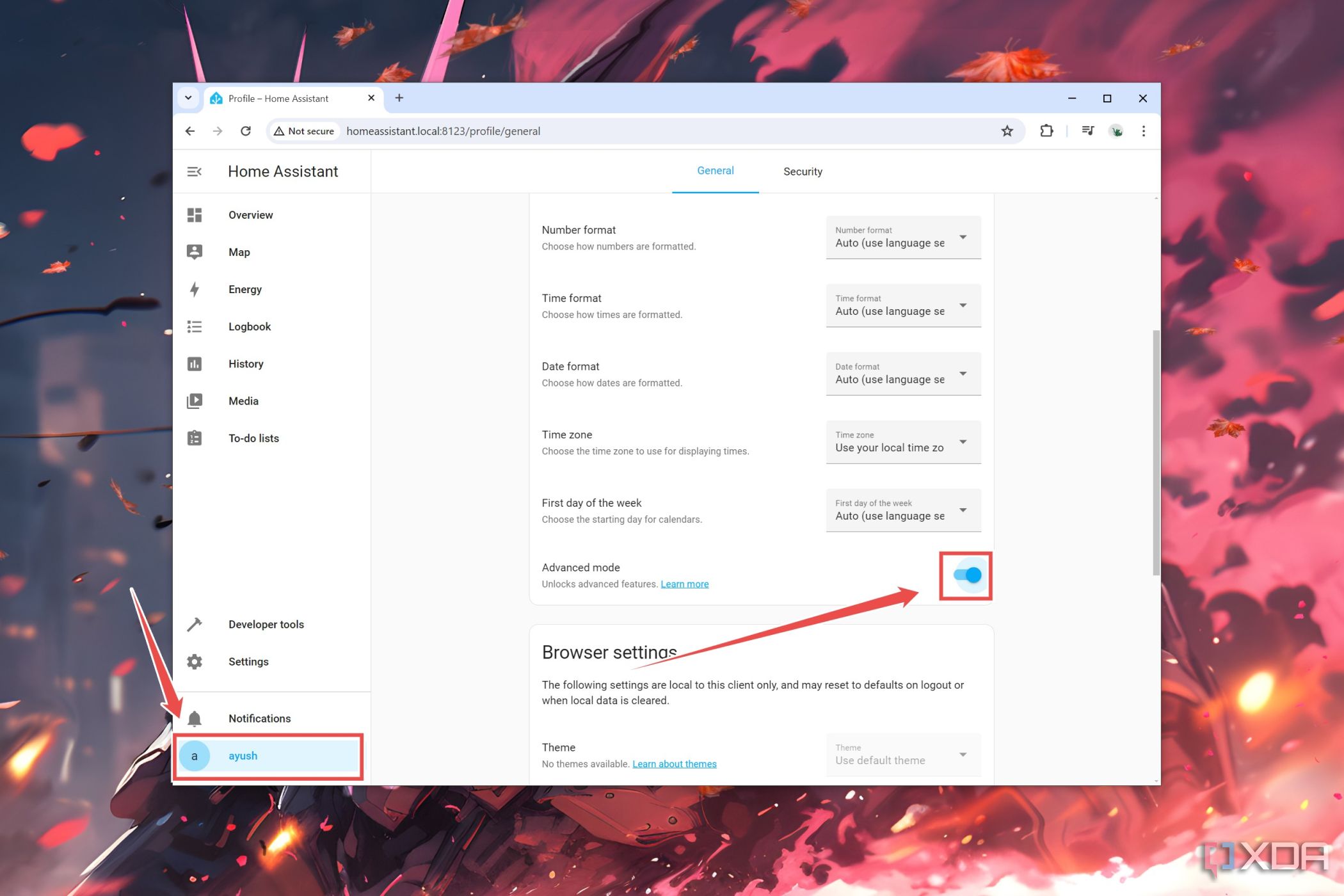Image resolution: width=1344 pixels, height=896 pixels.
Task: Click the Energy navigation icon
Action: point(196,289)
